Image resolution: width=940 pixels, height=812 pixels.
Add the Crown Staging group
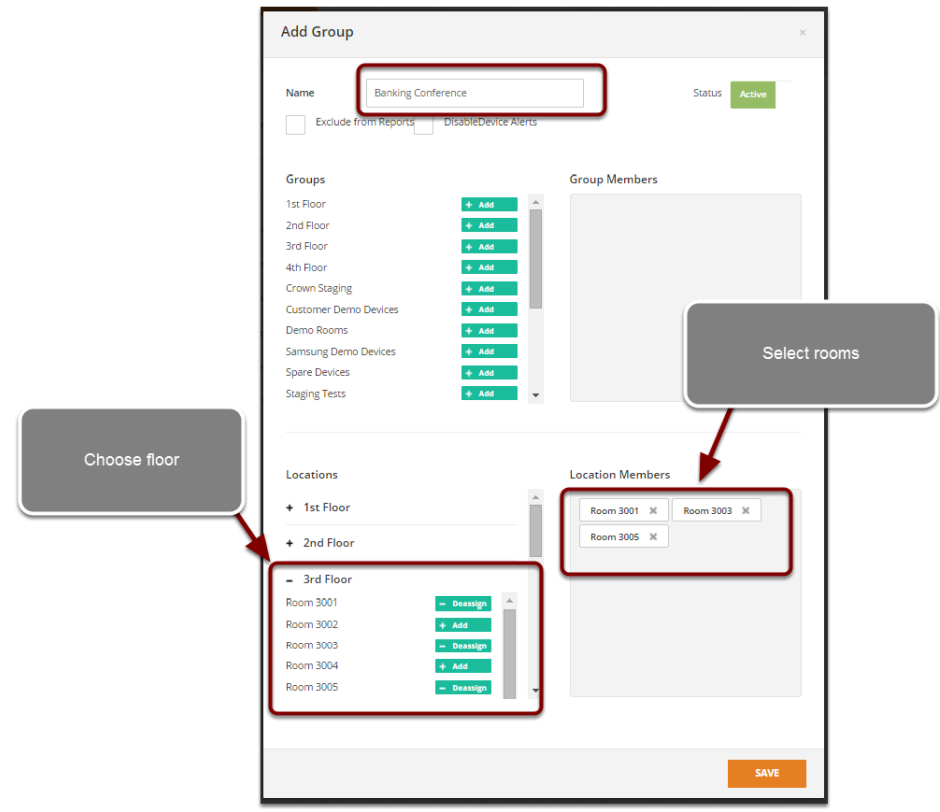click(x=488, y=288)
